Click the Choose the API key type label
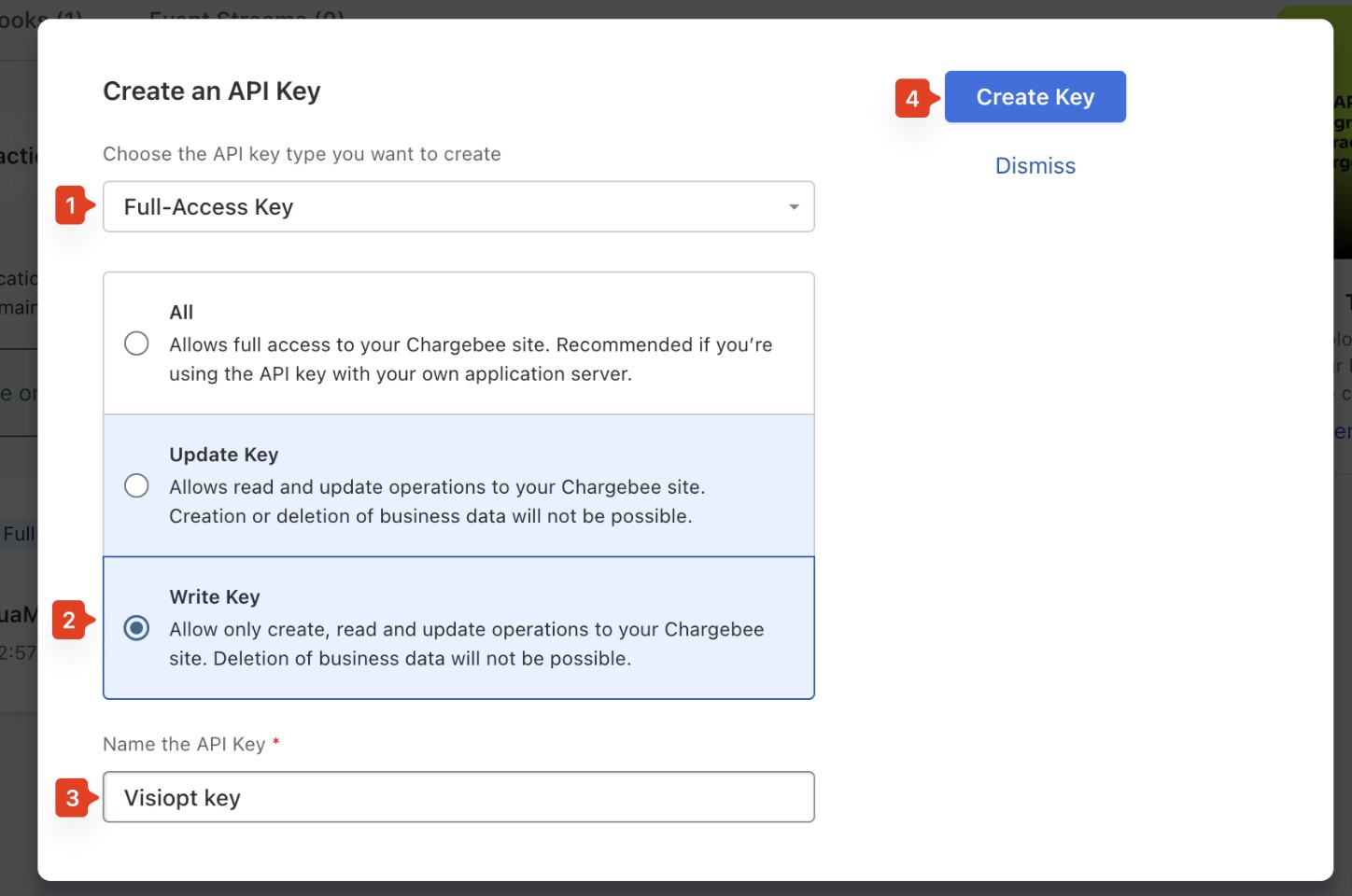This screenshot has height=896, width=1352. (302, 154)
